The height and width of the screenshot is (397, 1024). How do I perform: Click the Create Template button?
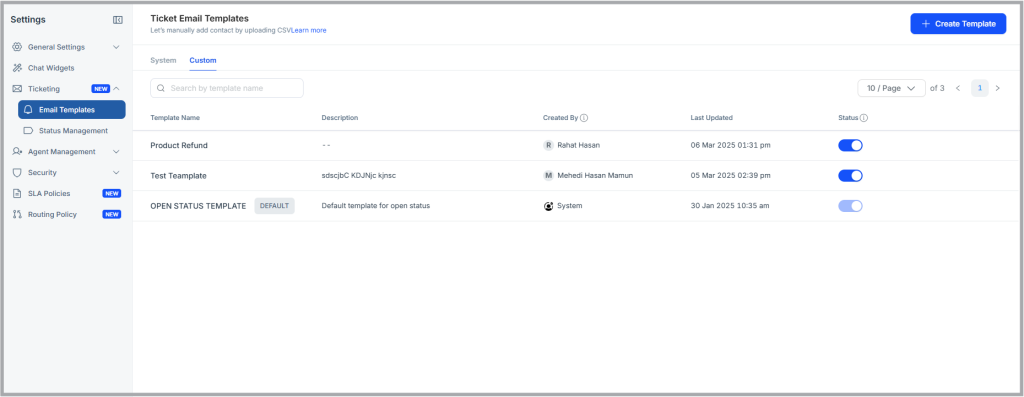pos(958,24)
